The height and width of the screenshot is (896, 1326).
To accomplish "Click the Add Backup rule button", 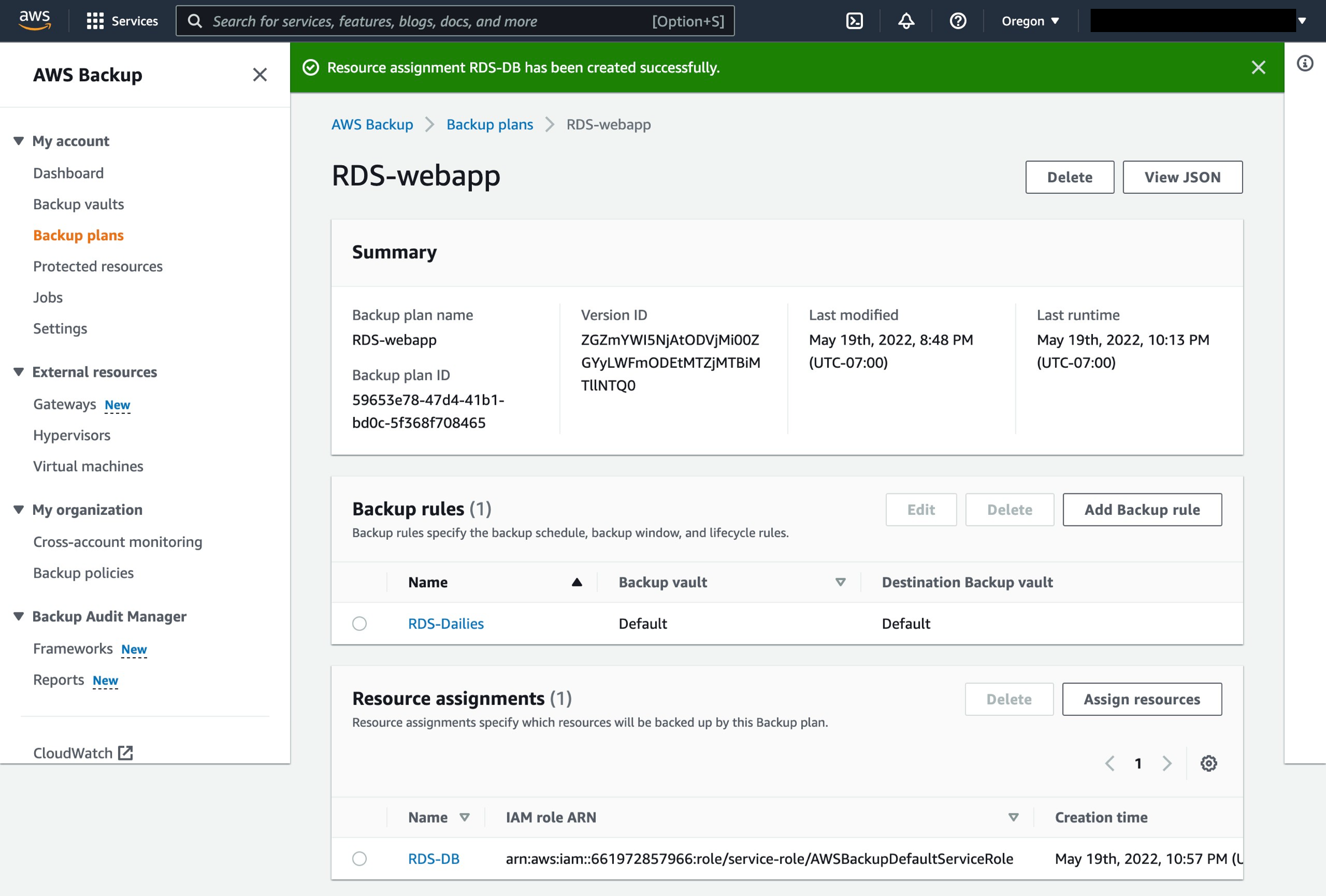I will click(x=1142, y=509).
